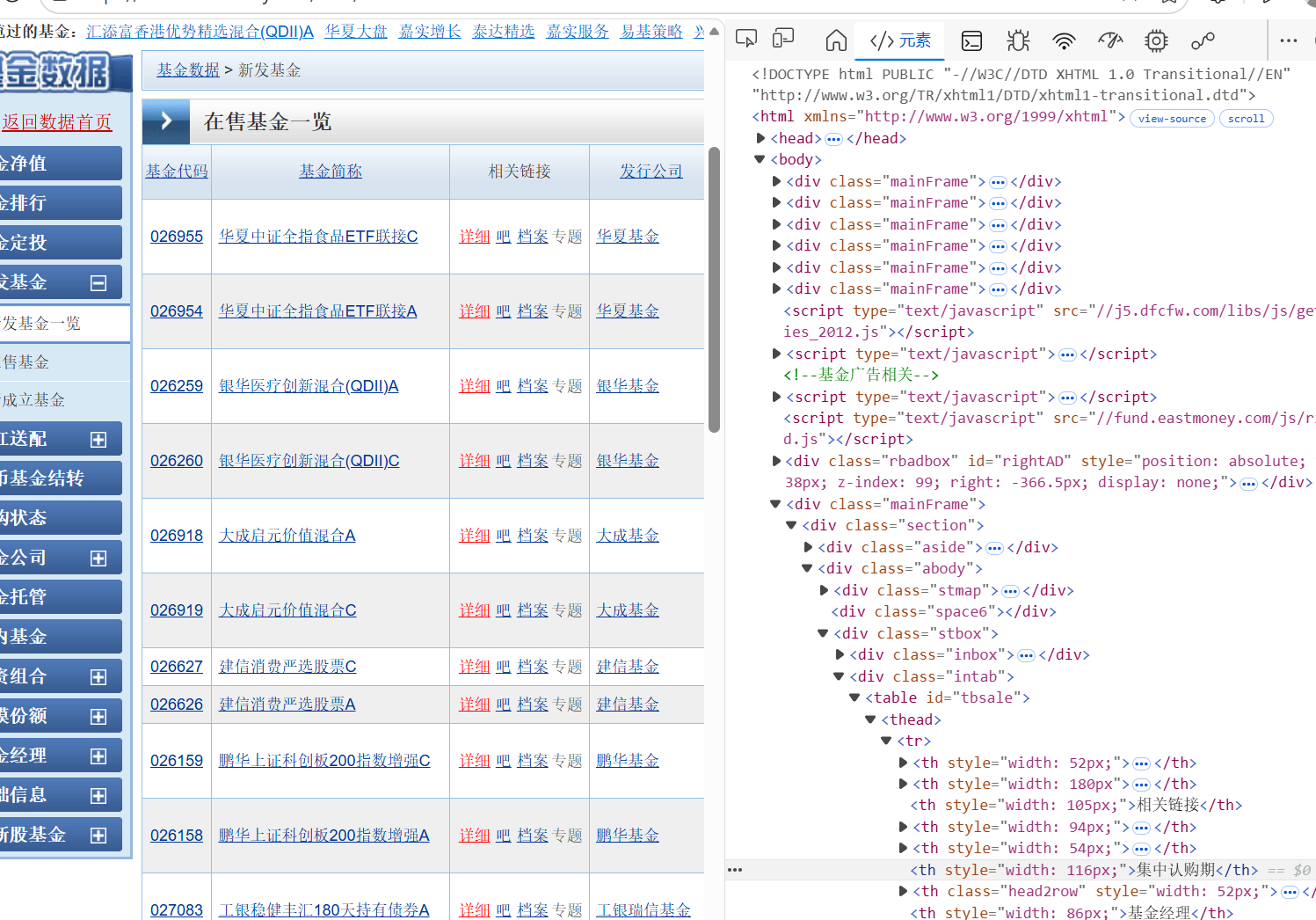Open 定投 sidebar menu item
This screenshot has width=1316, height=920.
click(61, 243)
